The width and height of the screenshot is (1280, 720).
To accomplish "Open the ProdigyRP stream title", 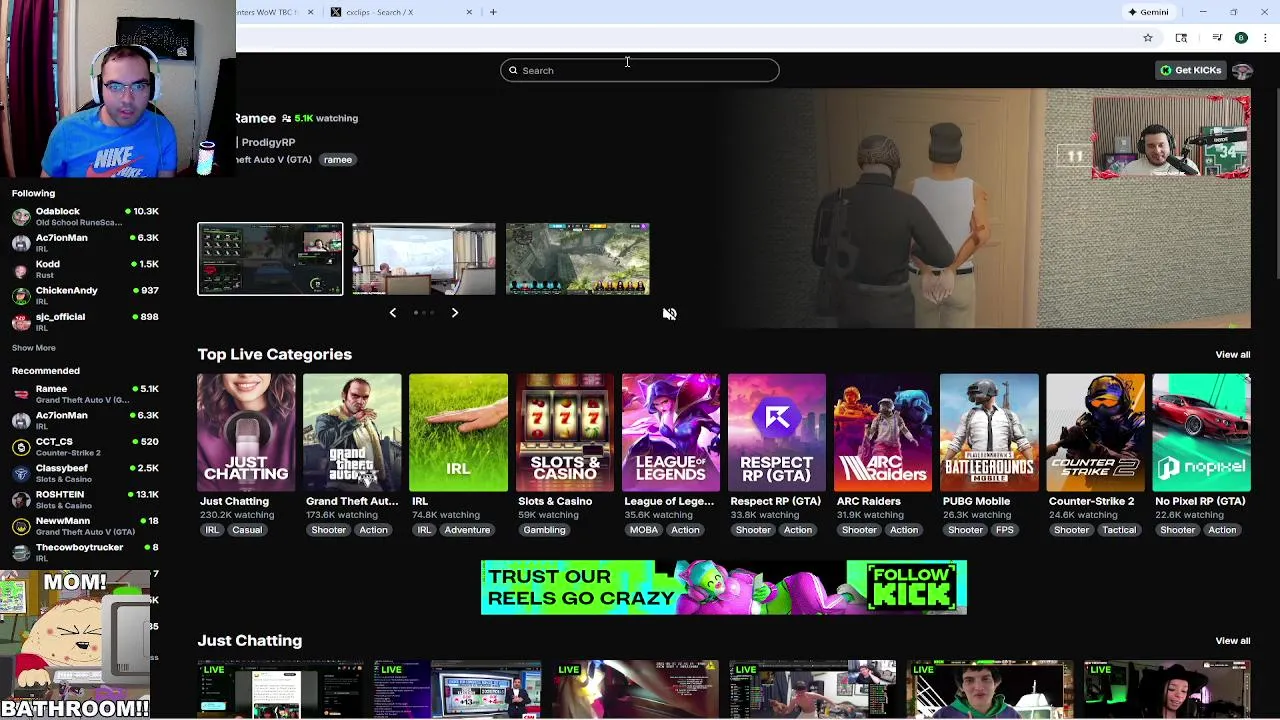I will point(268,142).
